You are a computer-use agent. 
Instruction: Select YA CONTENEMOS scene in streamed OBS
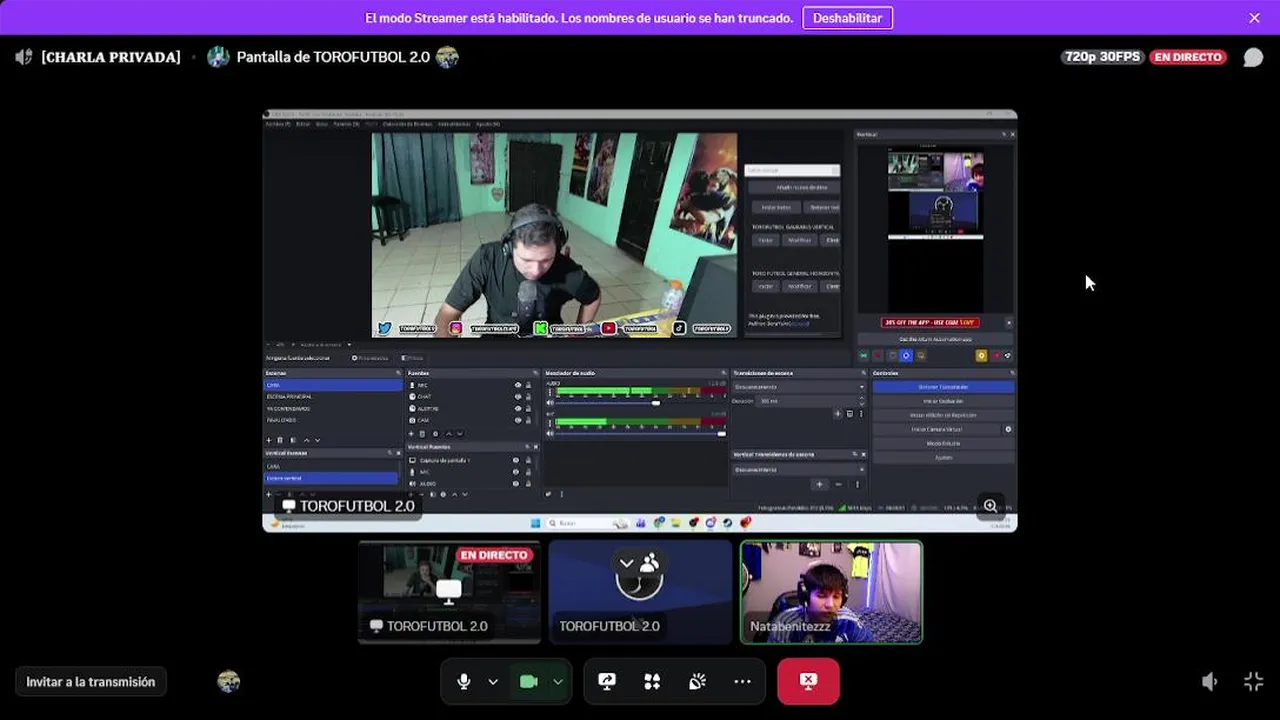(x=333, y=409)
